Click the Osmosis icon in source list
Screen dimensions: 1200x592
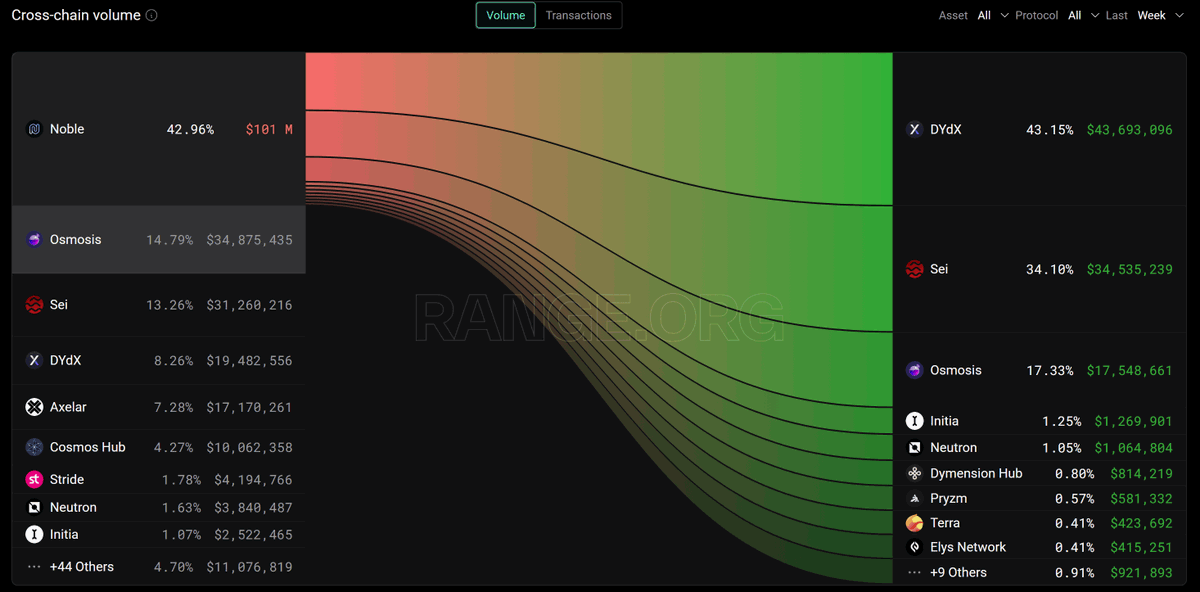(x=34, y=240)
